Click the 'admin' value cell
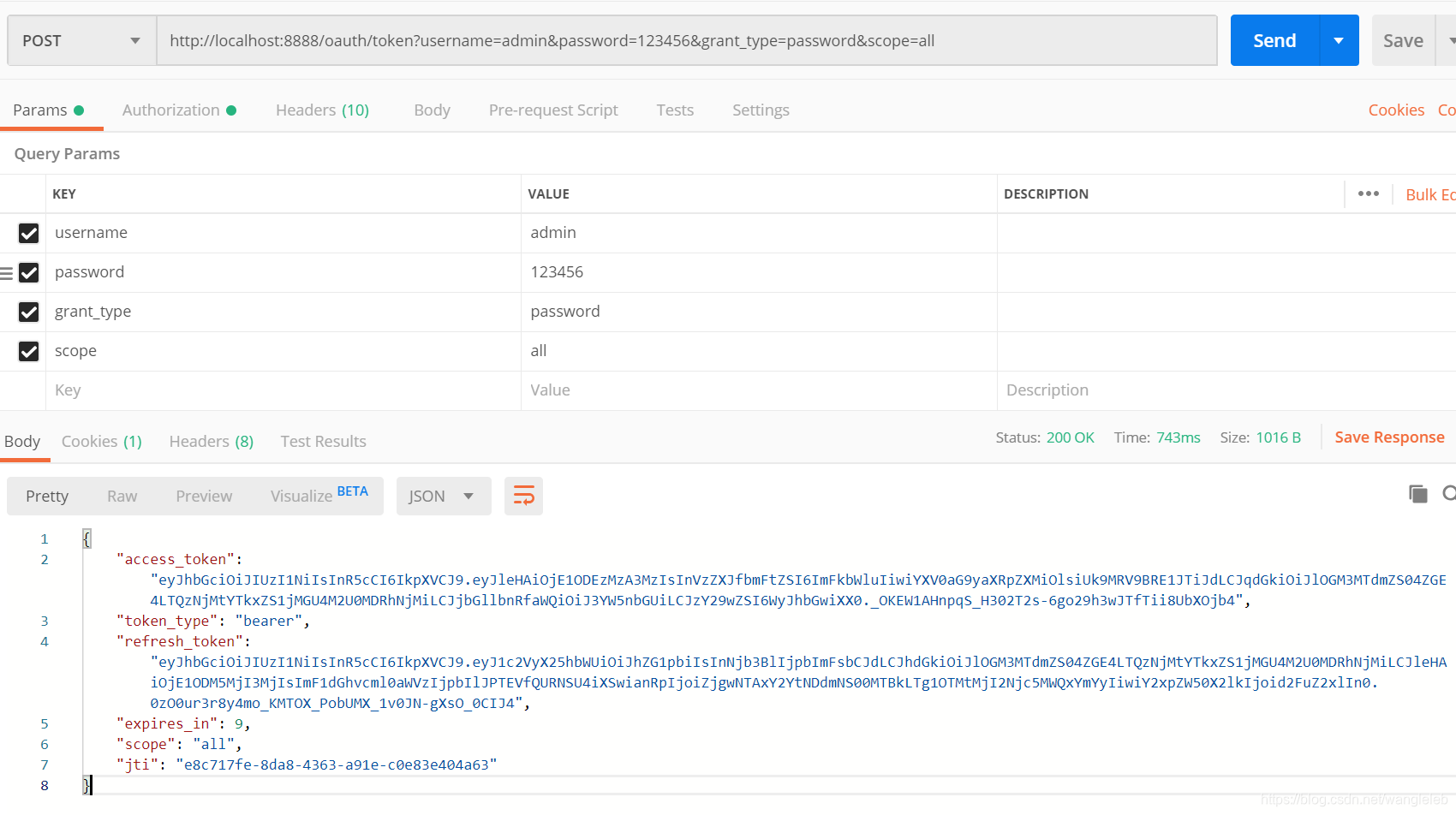Image resolution: width=1456 pixels, height=815 pixels. tap(759, 233)
